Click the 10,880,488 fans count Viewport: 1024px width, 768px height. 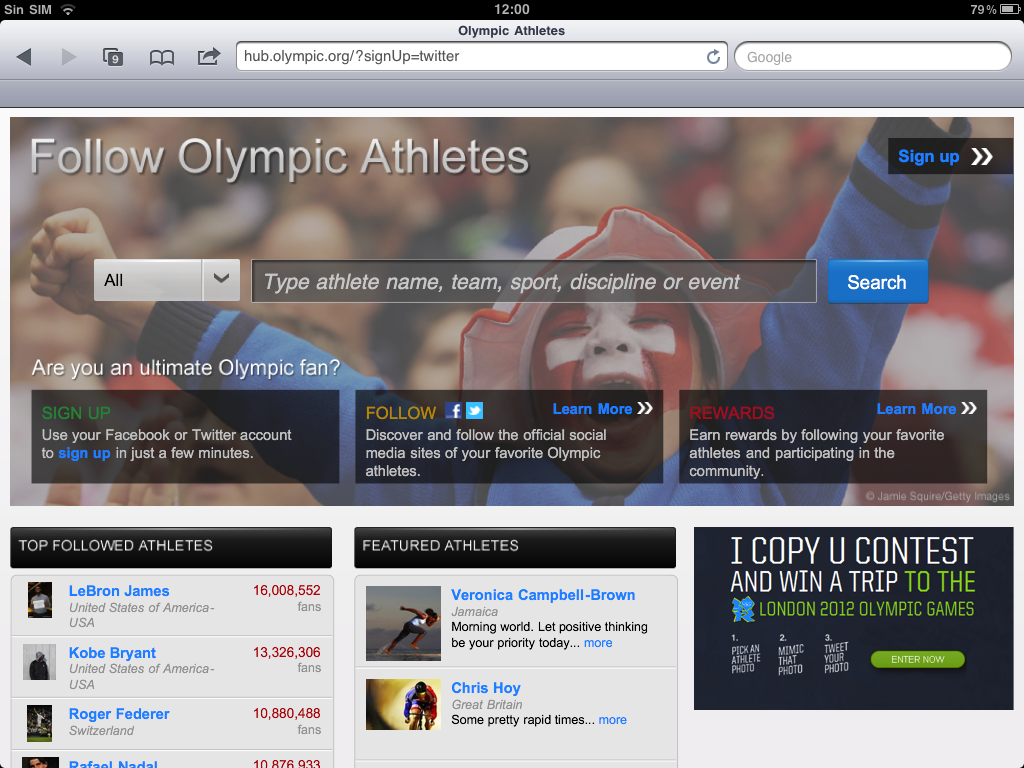pyautogui.click(x=287, y=713)
